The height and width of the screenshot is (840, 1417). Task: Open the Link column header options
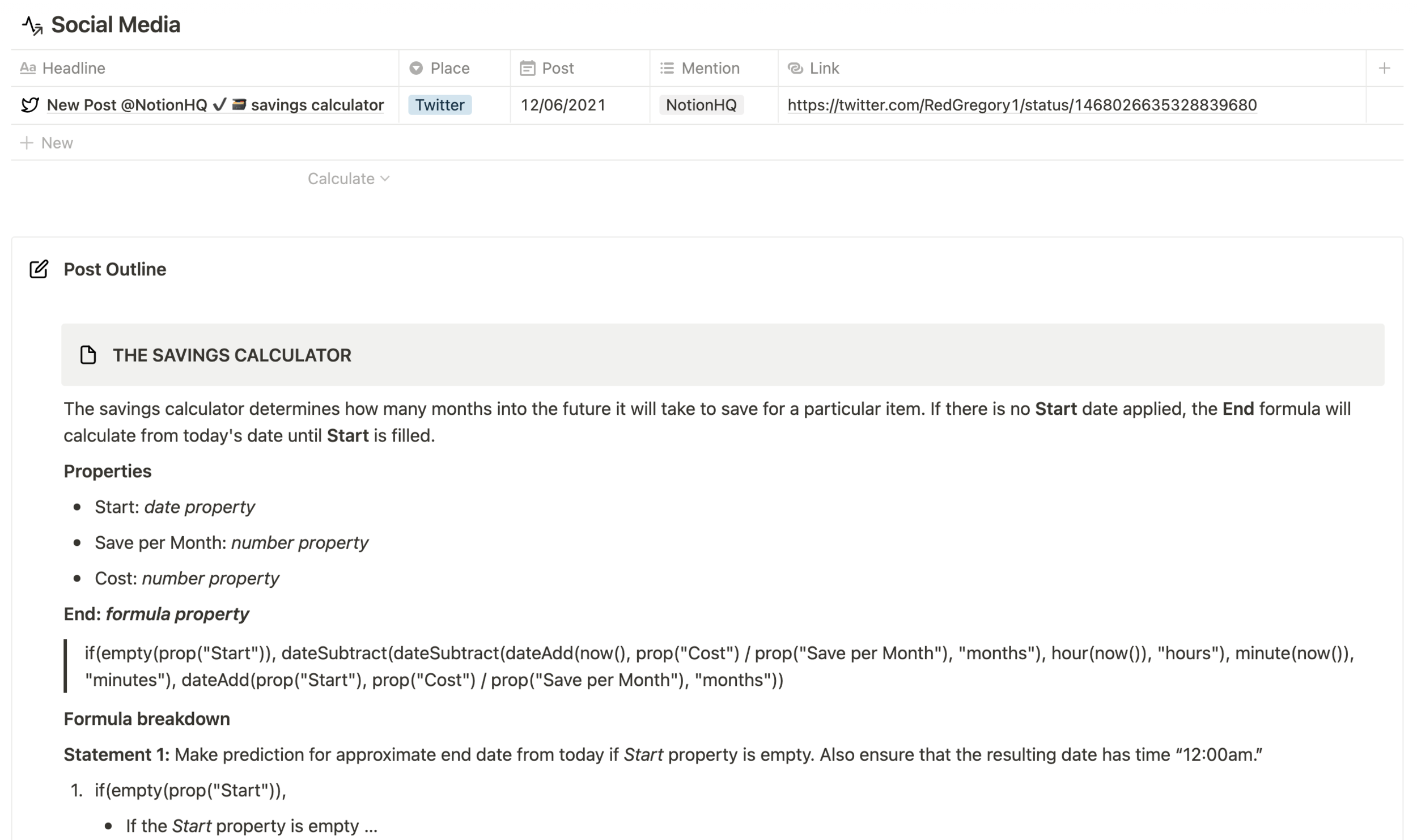[824, 68]
